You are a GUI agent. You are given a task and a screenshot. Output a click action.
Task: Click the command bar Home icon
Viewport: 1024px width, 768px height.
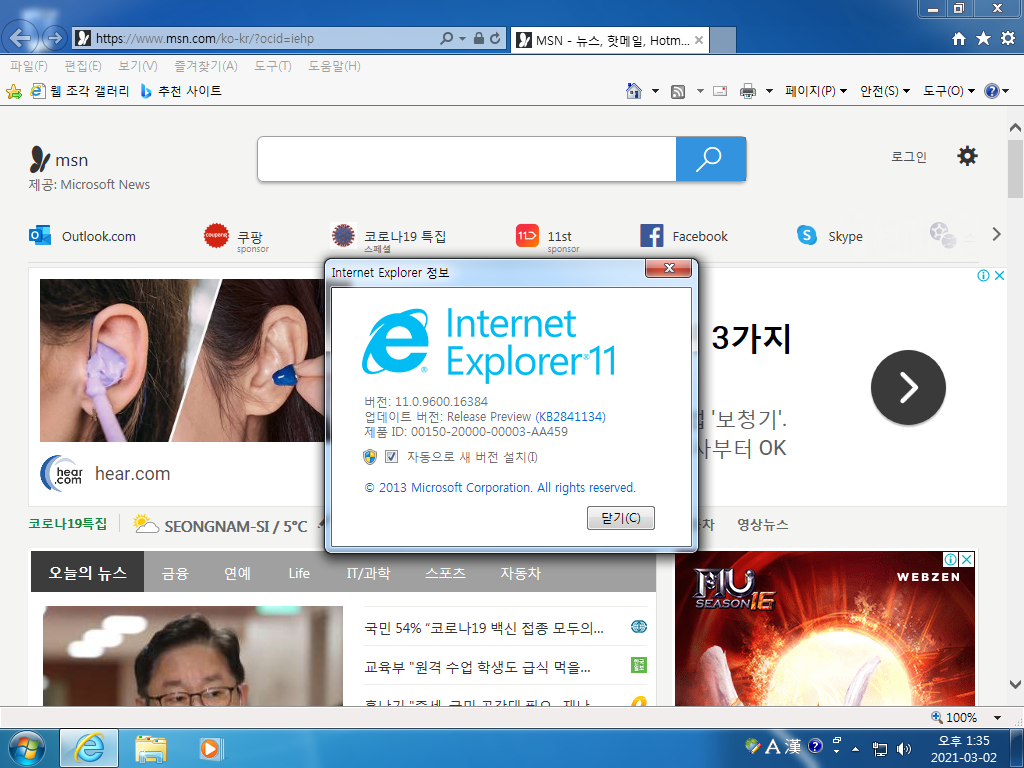pos(633,91)
